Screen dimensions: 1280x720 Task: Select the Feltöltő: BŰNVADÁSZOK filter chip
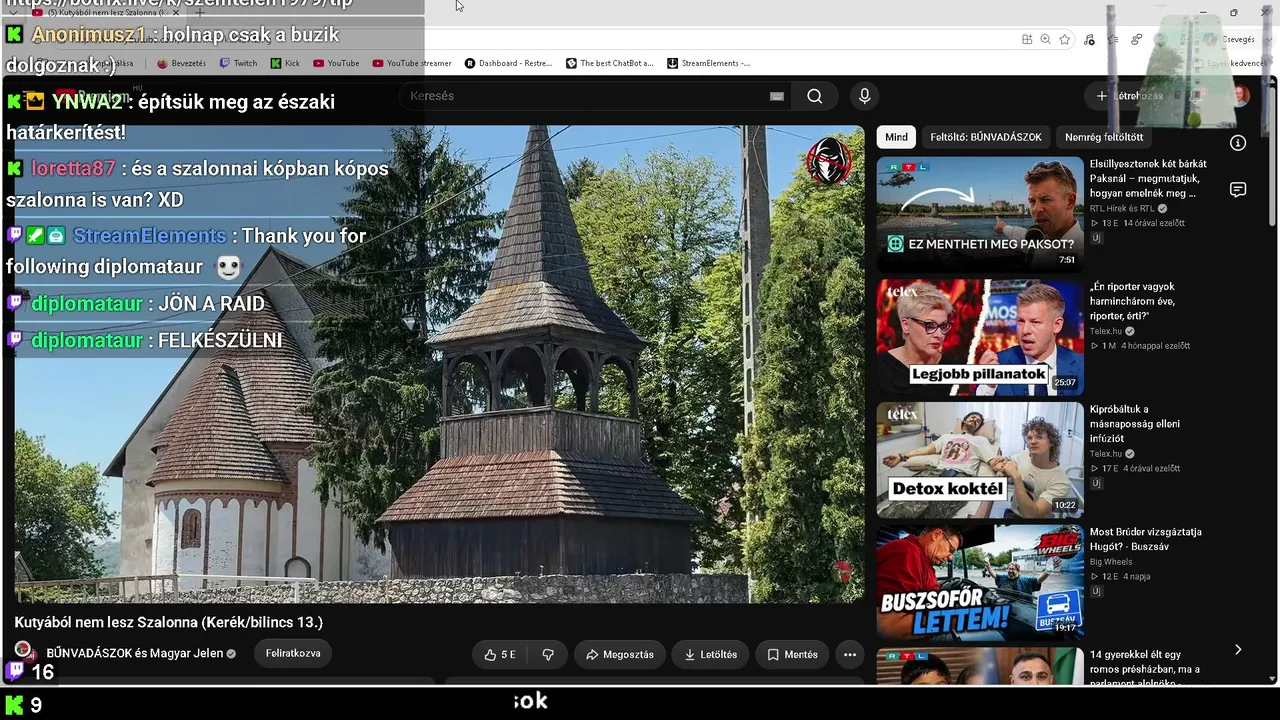tap(986, 137)
